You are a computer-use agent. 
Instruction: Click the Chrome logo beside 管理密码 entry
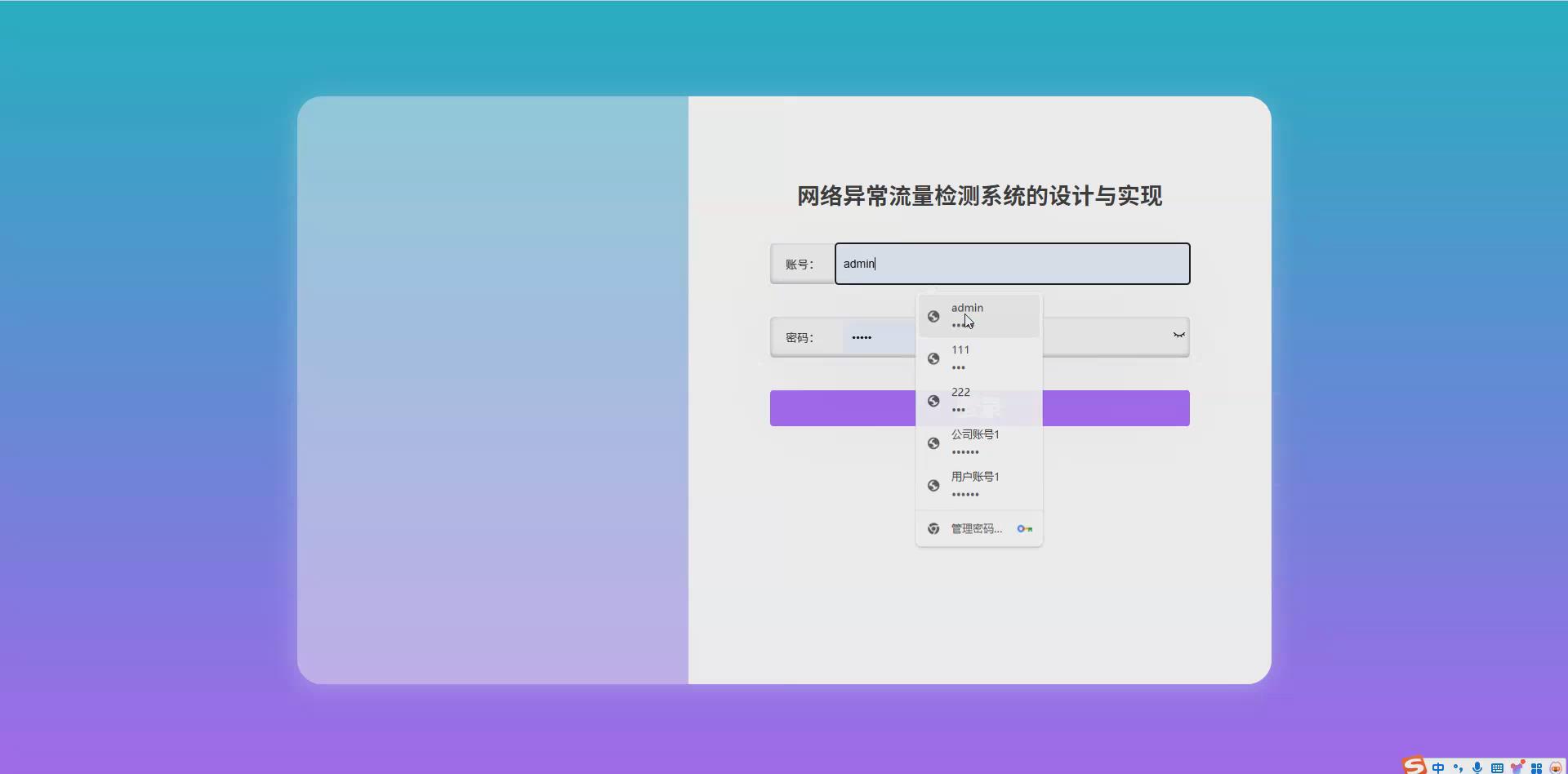pyautogui.click(x=933, y=528)
